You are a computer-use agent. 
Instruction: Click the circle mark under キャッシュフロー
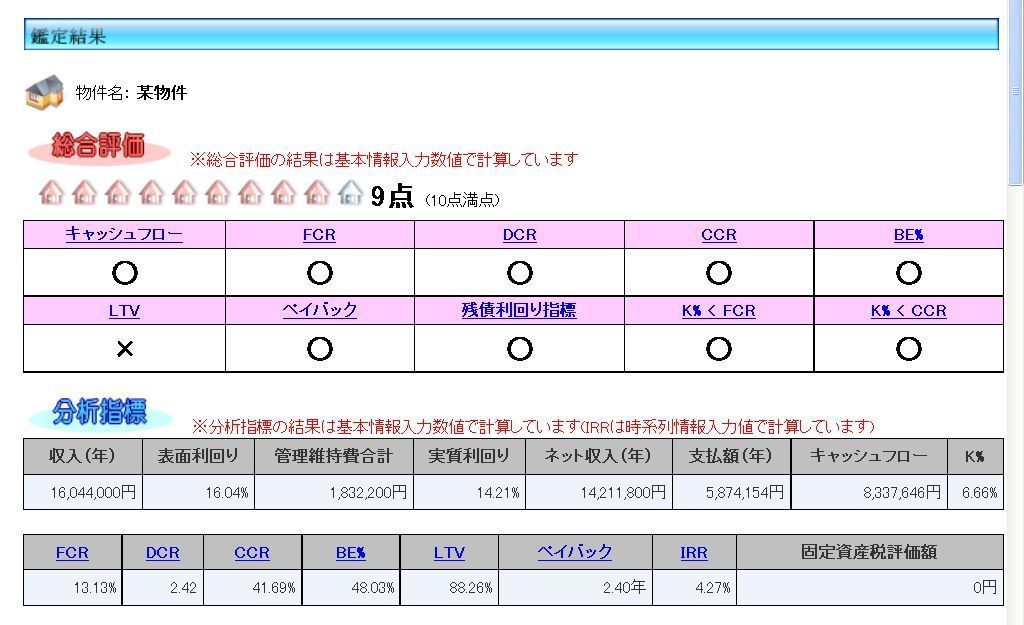[x=124, y=272]
